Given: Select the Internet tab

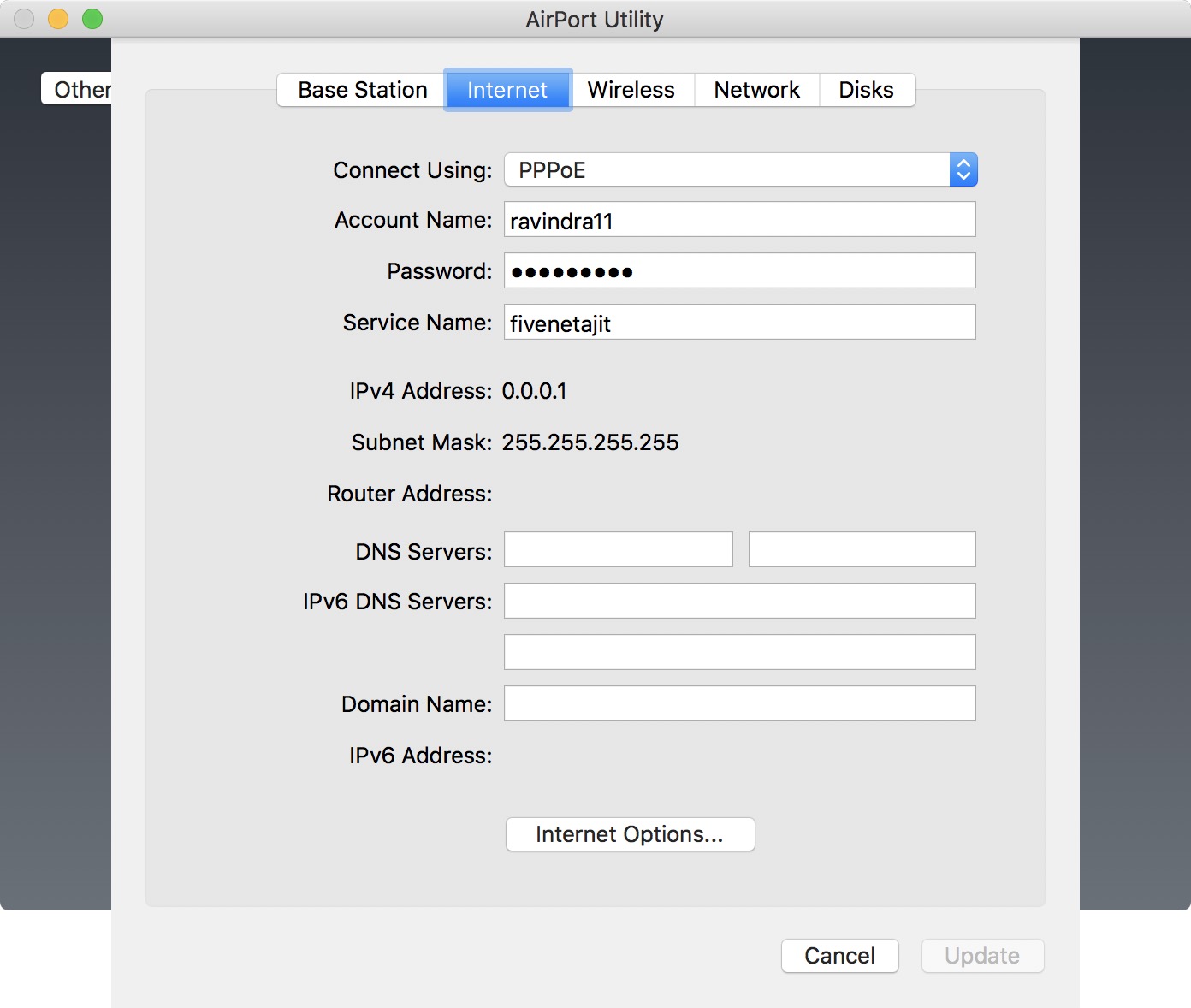Looking at the screenshot, I should (x=507, y=90).
